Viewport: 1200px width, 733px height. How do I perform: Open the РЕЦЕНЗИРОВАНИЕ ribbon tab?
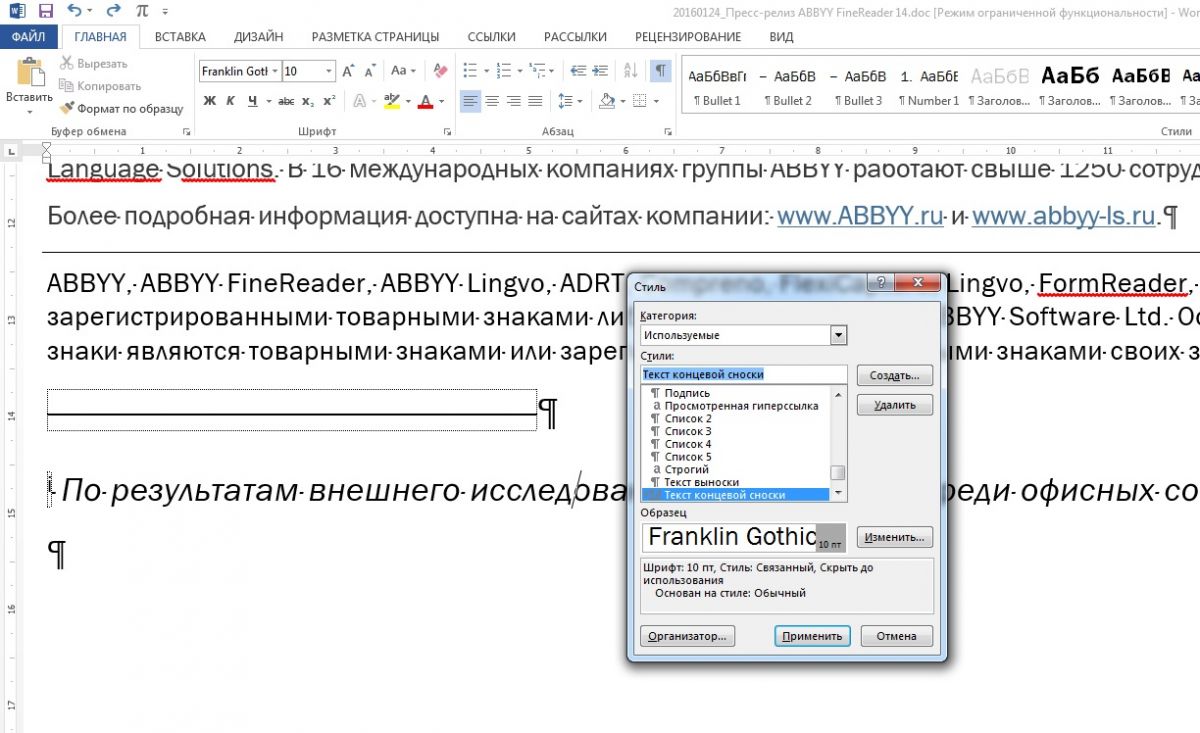[x=688, y=37]
